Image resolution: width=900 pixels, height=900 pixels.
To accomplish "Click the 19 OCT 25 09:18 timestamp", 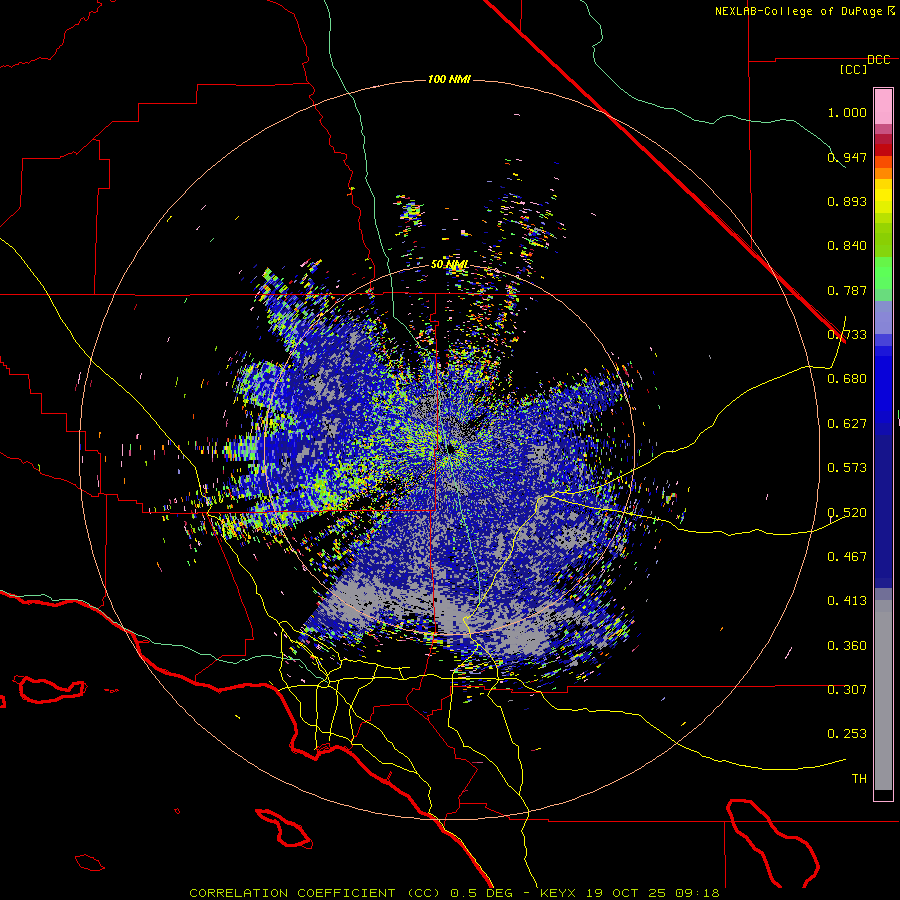I will click(x=653, y=893).
